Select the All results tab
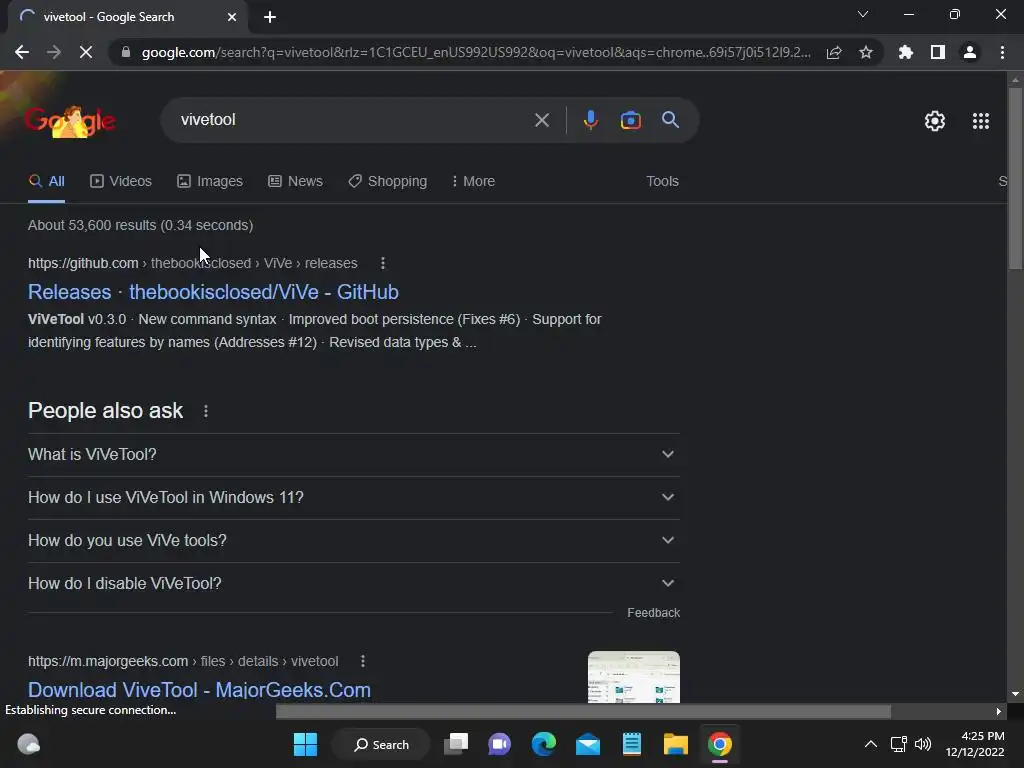1024x768 pixels. click(46, 182)
